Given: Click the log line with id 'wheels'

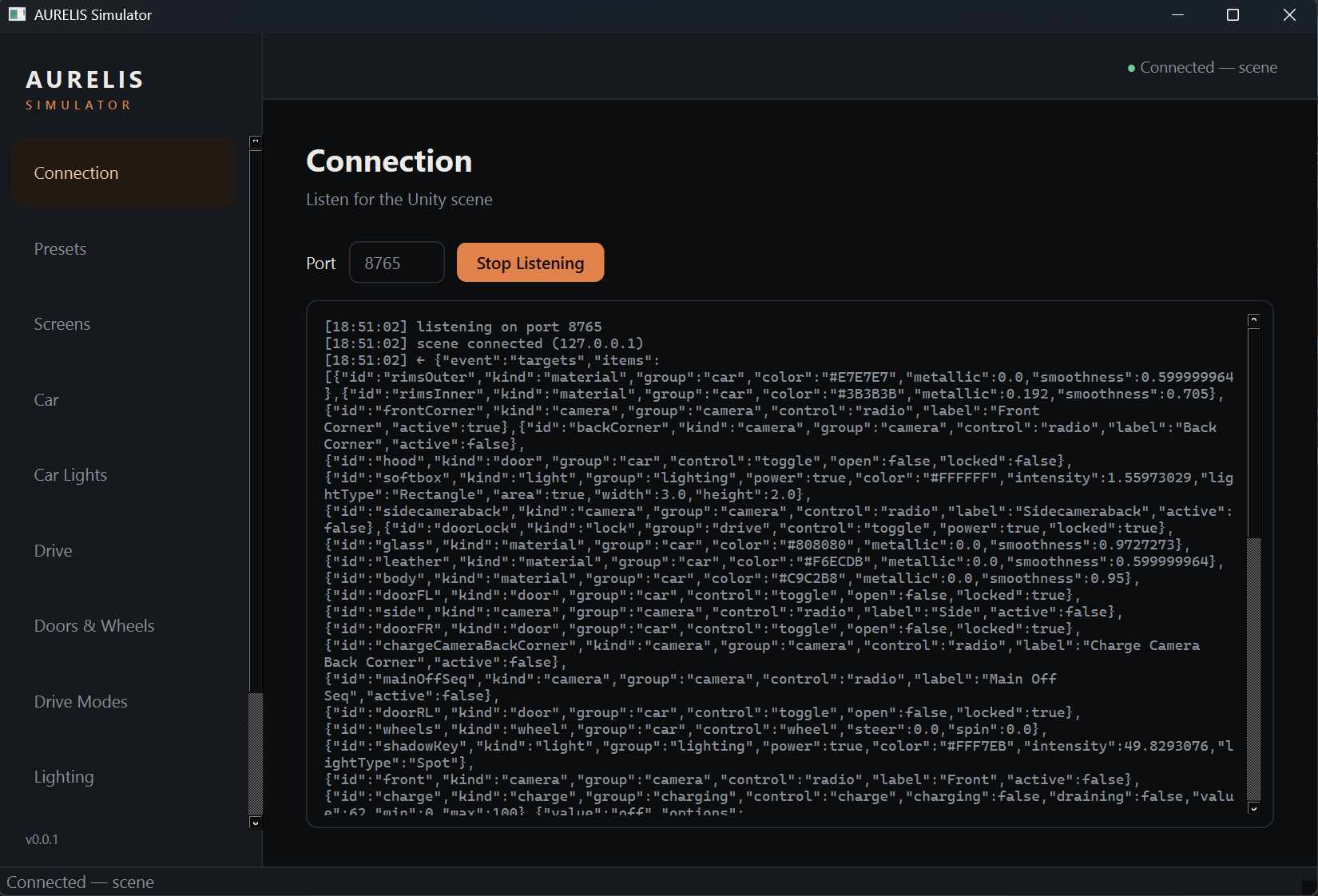Looking at the screenshot, I should pyautogui.click(x=685, y=729).
